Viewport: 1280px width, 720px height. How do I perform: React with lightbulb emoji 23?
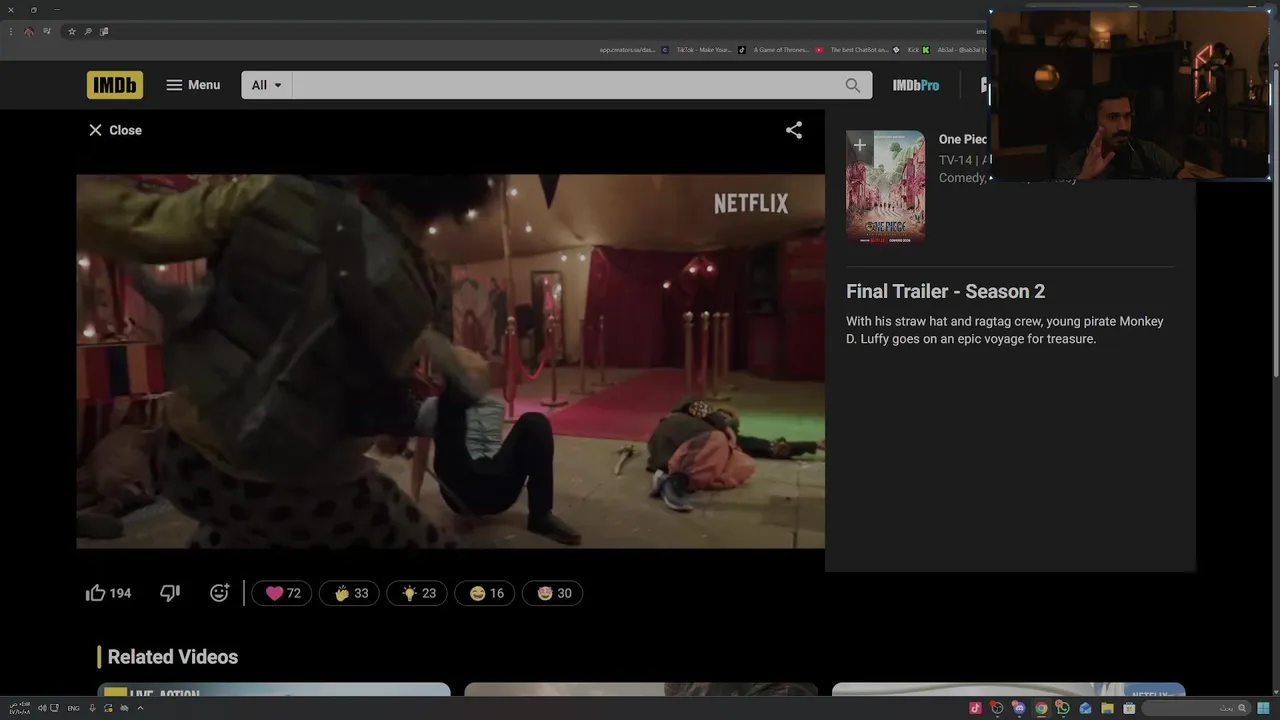tap(418, 593)
